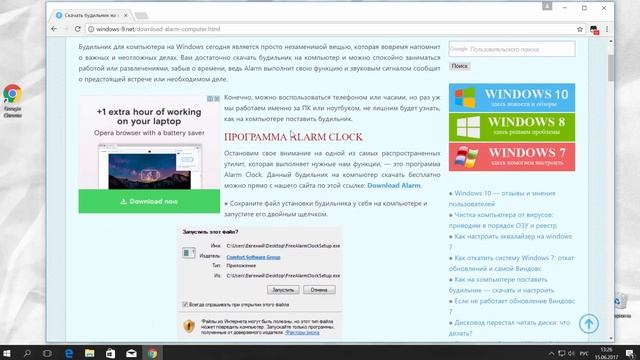Click the network icon in the tray

point(562,353)
